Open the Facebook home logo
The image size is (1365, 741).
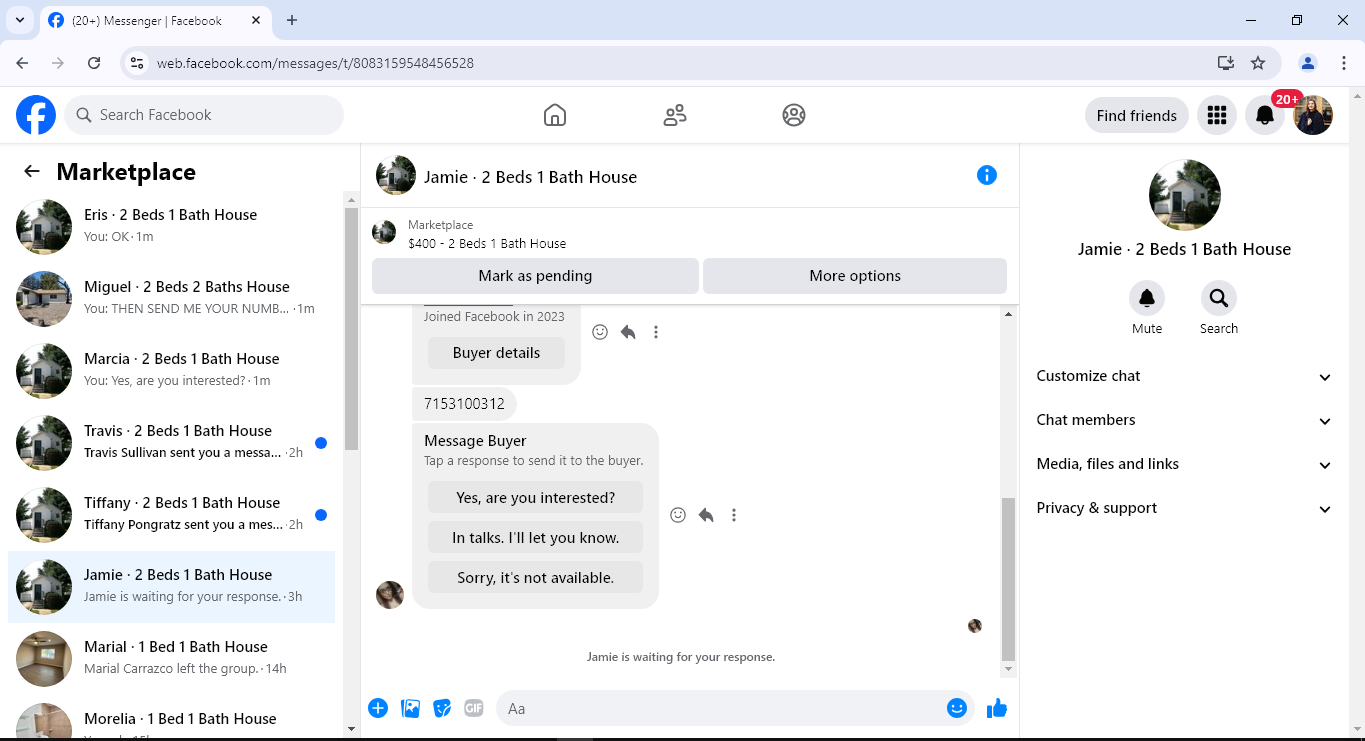(x=36, y=115)
